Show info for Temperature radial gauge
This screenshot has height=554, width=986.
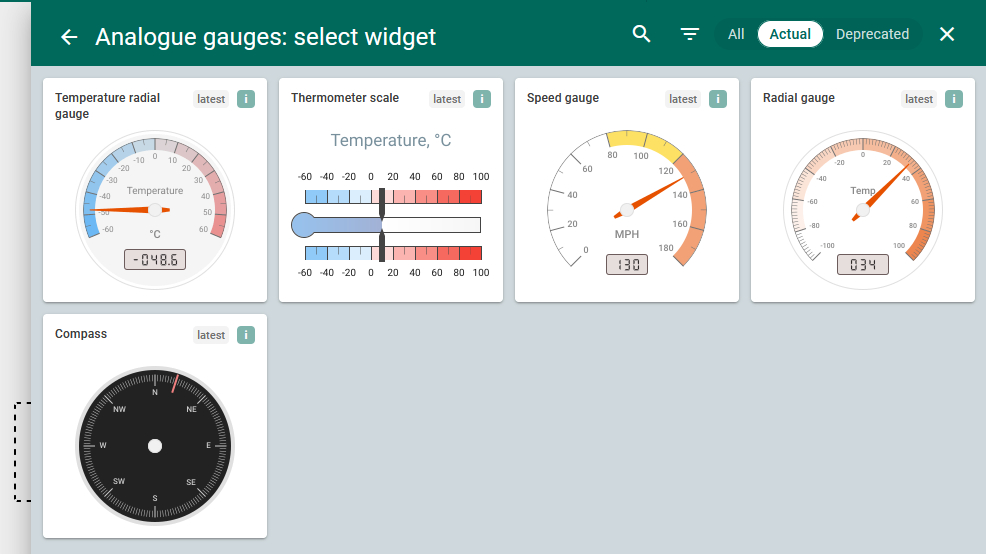coord(246,99)
